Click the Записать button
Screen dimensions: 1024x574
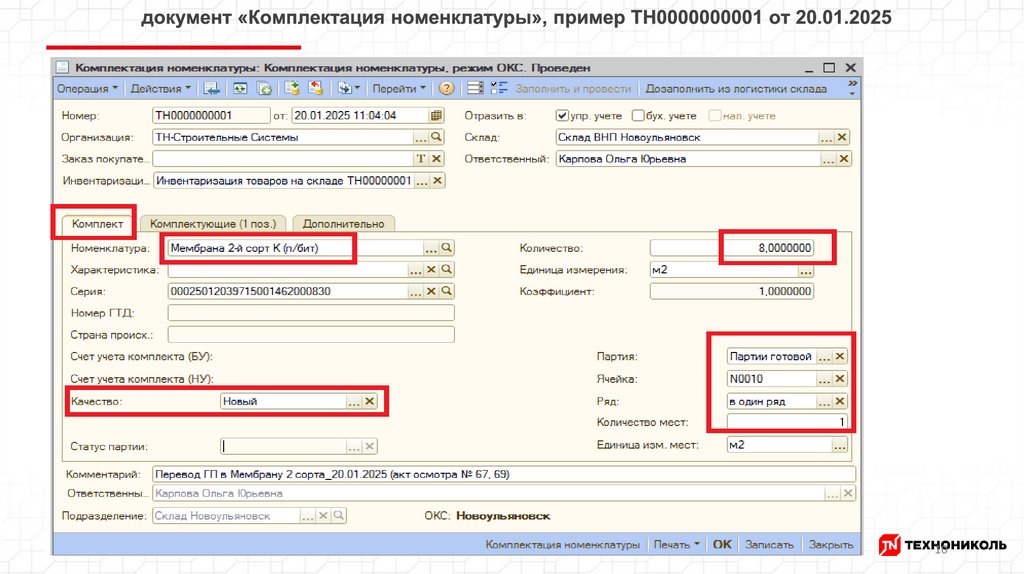769,544
